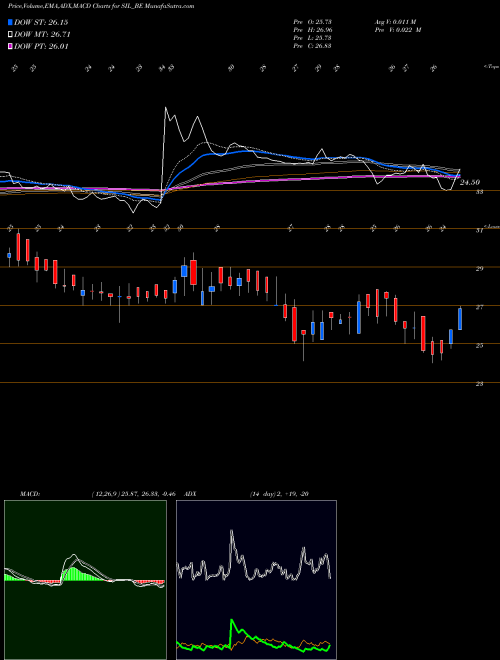
Task: Open the green MACD histogram chart panel
Action: [x=85, y=580]
